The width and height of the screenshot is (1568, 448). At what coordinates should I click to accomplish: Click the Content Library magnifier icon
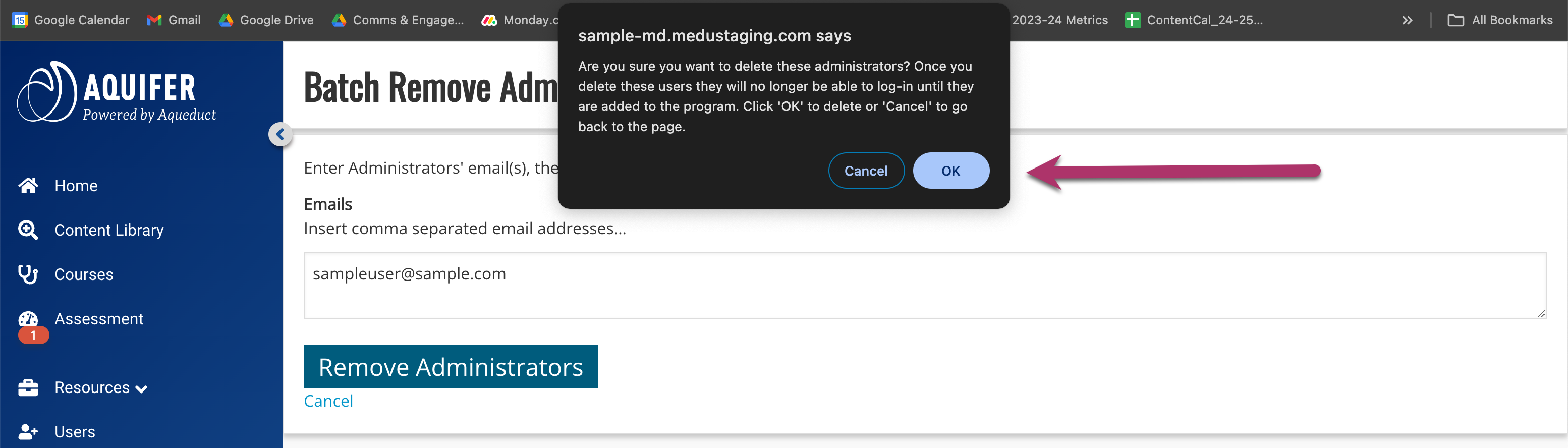[28, 230]
